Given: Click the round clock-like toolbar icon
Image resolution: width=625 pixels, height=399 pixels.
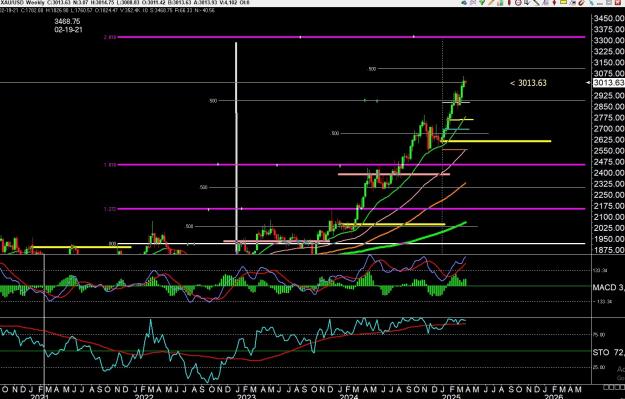Looking at the screenshot, I should tap(518, 2).
